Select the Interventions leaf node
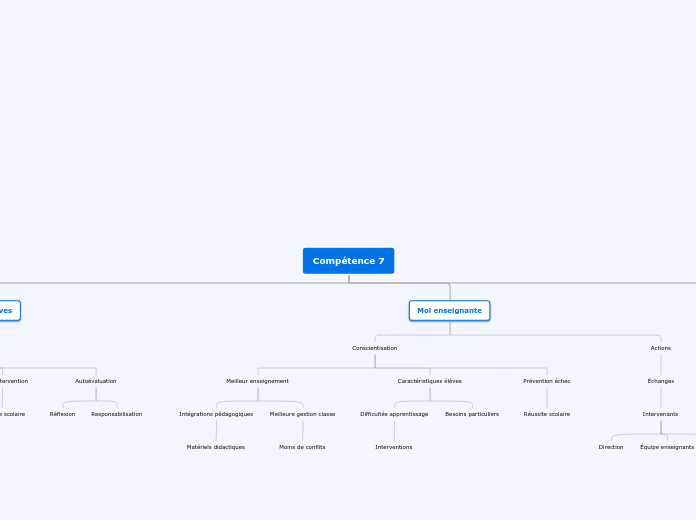The width and height of the screenshot is (696, 520). (x=393, y=447)
